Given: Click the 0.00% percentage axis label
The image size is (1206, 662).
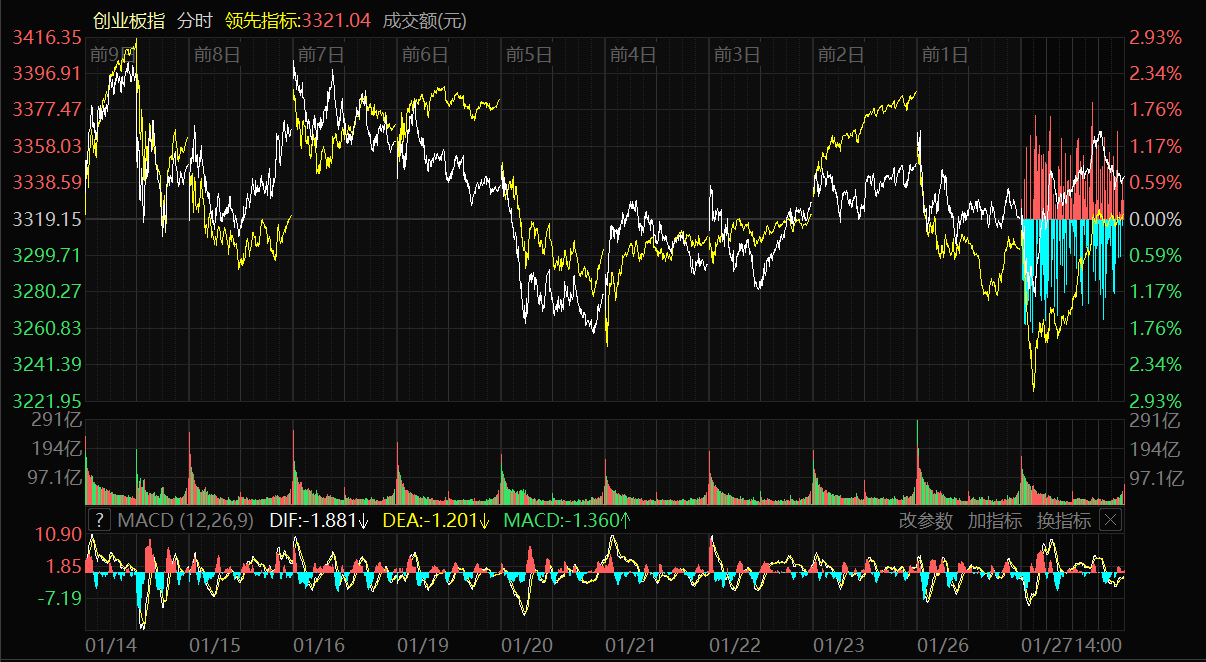Looking at the screenshot, I should 1156,218.
